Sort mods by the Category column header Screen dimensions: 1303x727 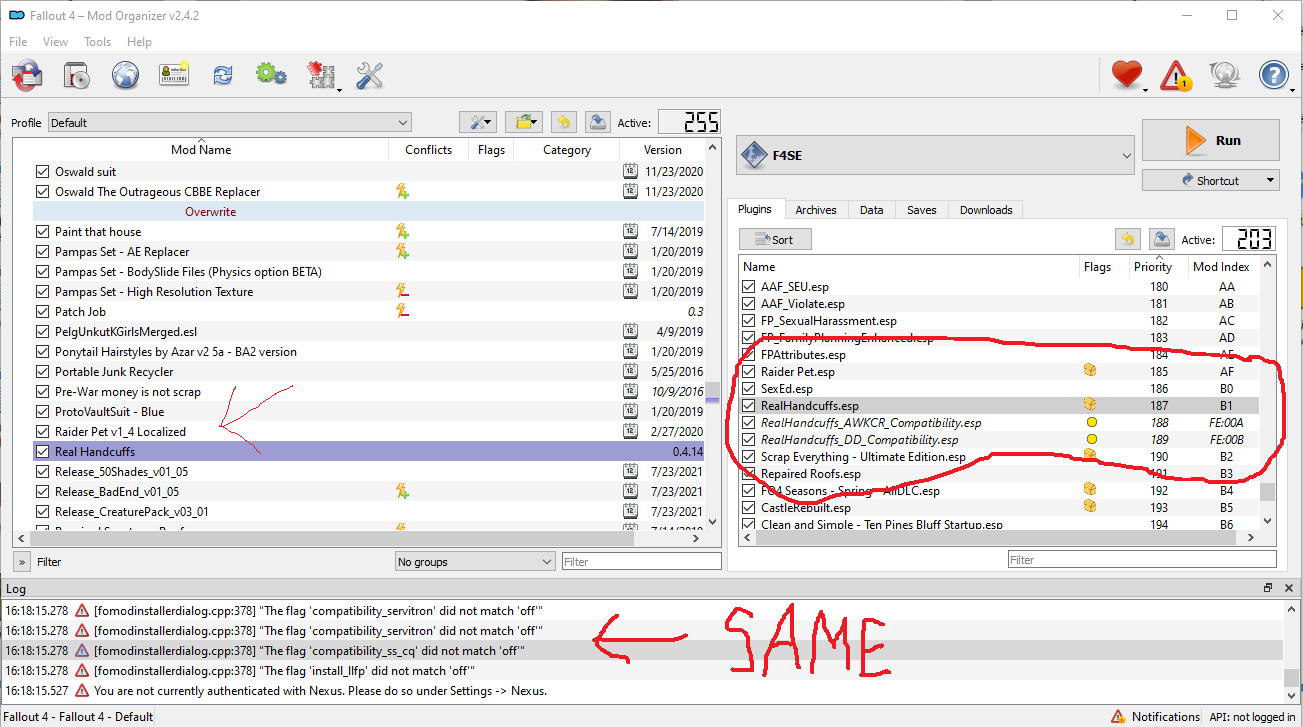click(567, 150)
